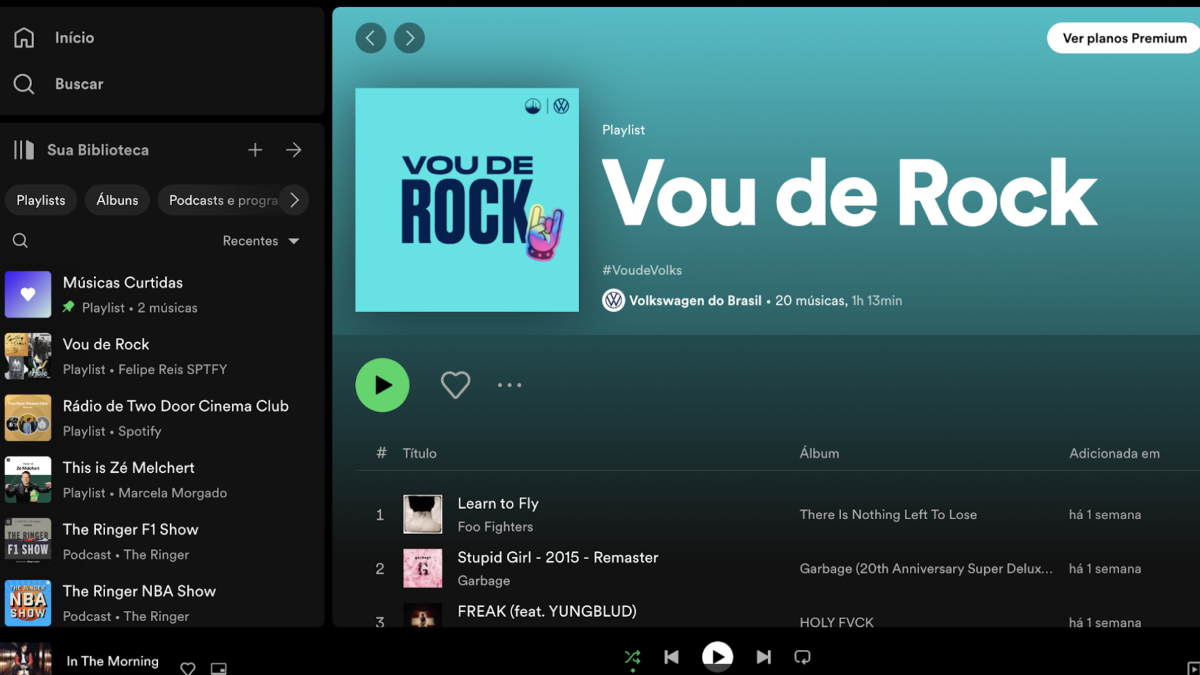The height and width of the screenshot is (675, 1200).
Task: Like In The Morning with heart icon
Action: point(187,668)
